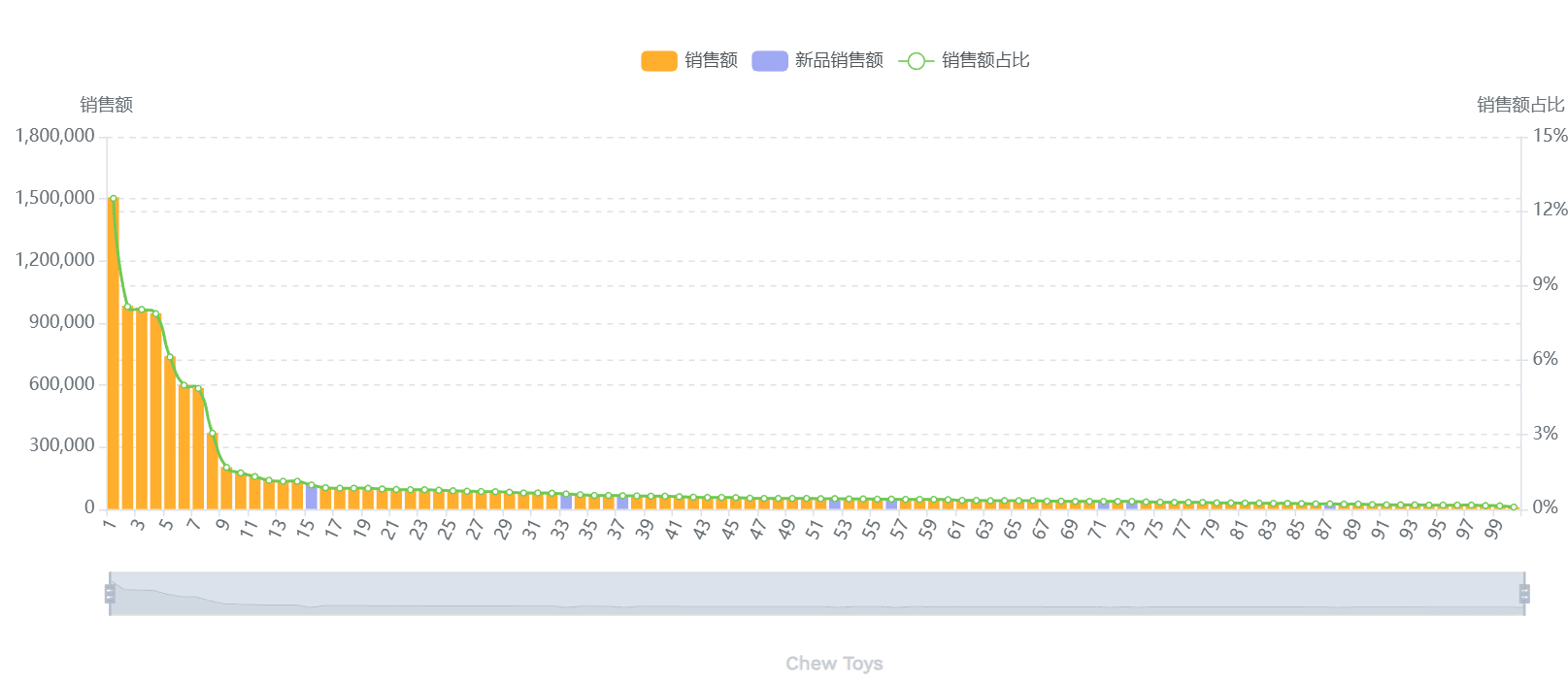Click the purple 新品销售额 legend swatch
The image size is (1568, 685).
(769, 61)
